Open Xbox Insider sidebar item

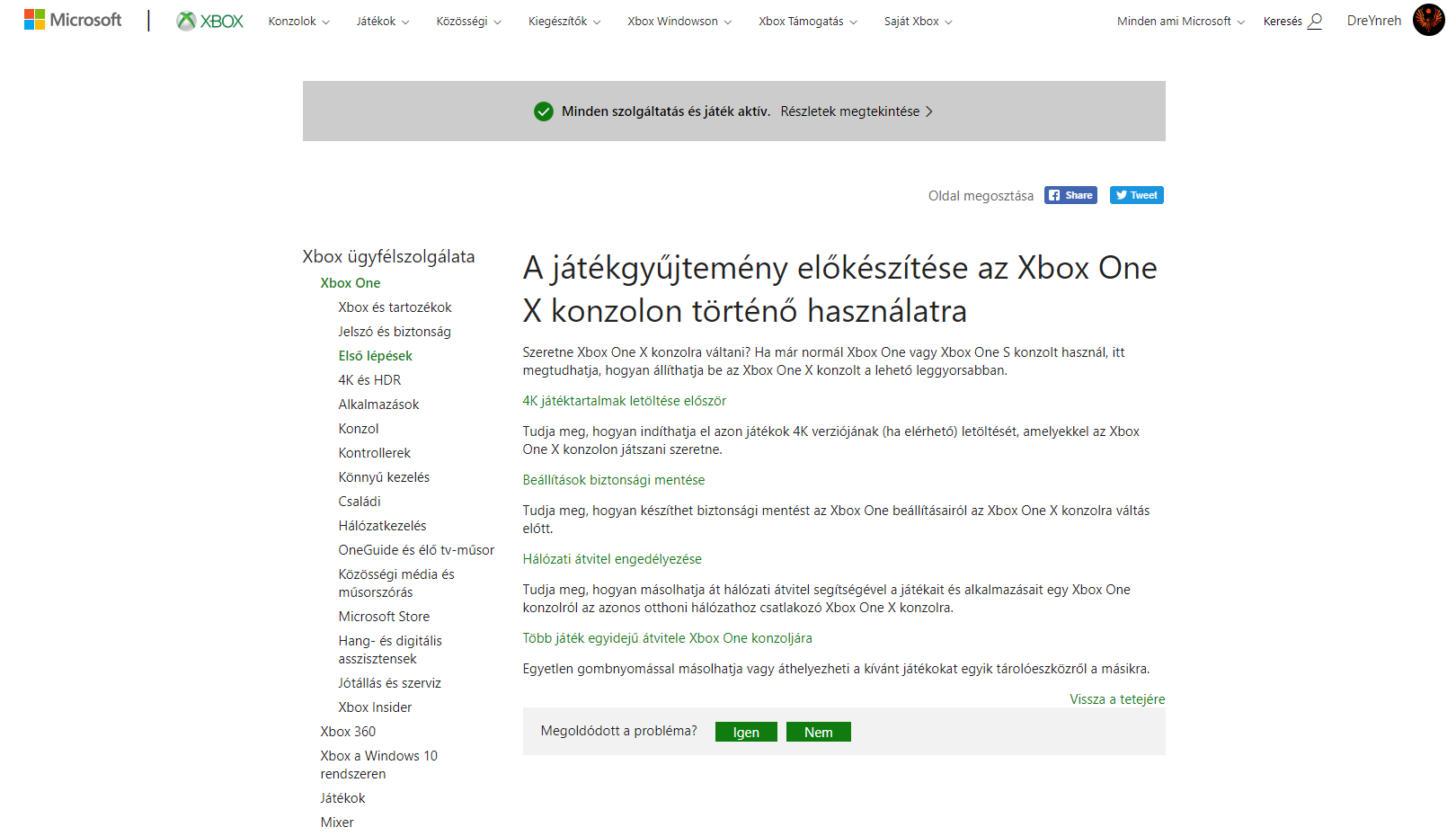click(x=376, y=707)
